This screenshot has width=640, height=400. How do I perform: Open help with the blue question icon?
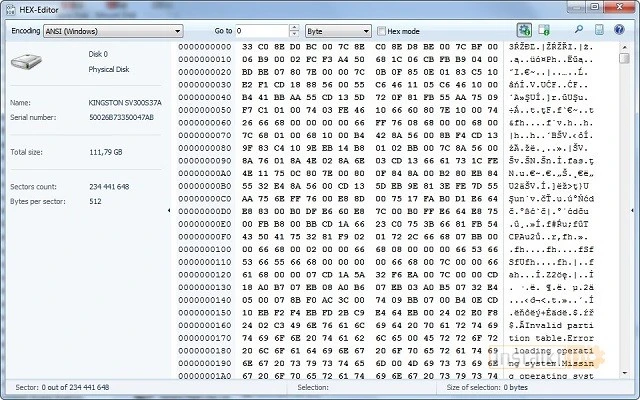(619, 30)
